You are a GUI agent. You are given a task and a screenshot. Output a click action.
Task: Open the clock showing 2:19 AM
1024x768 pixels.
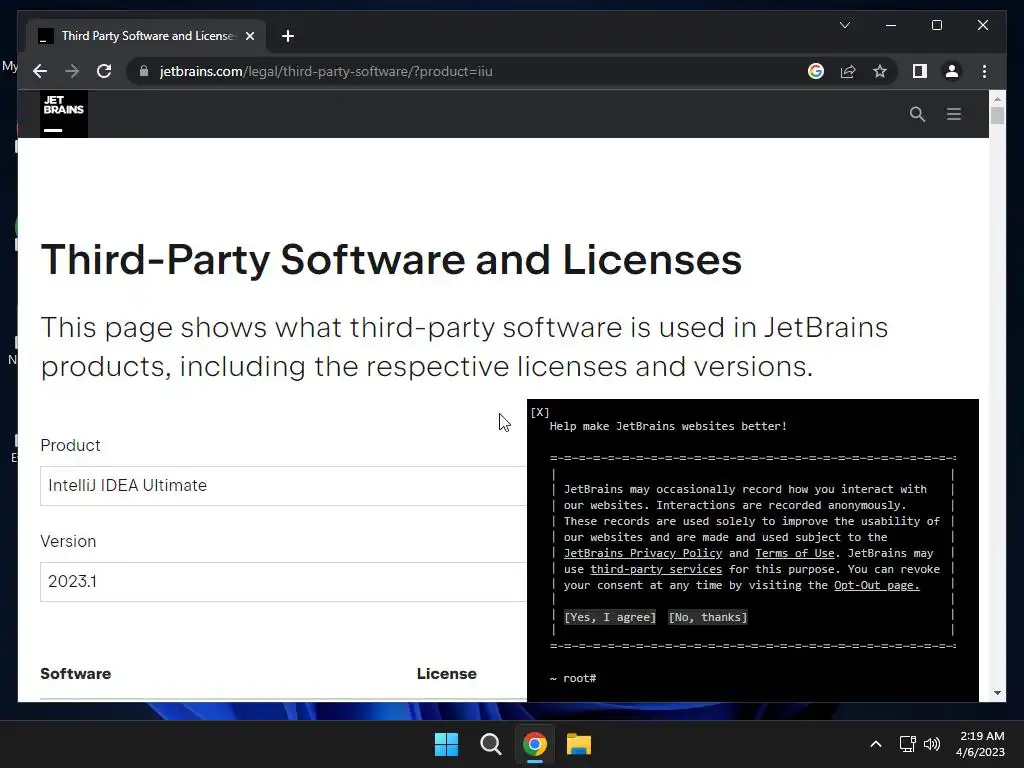980,744
